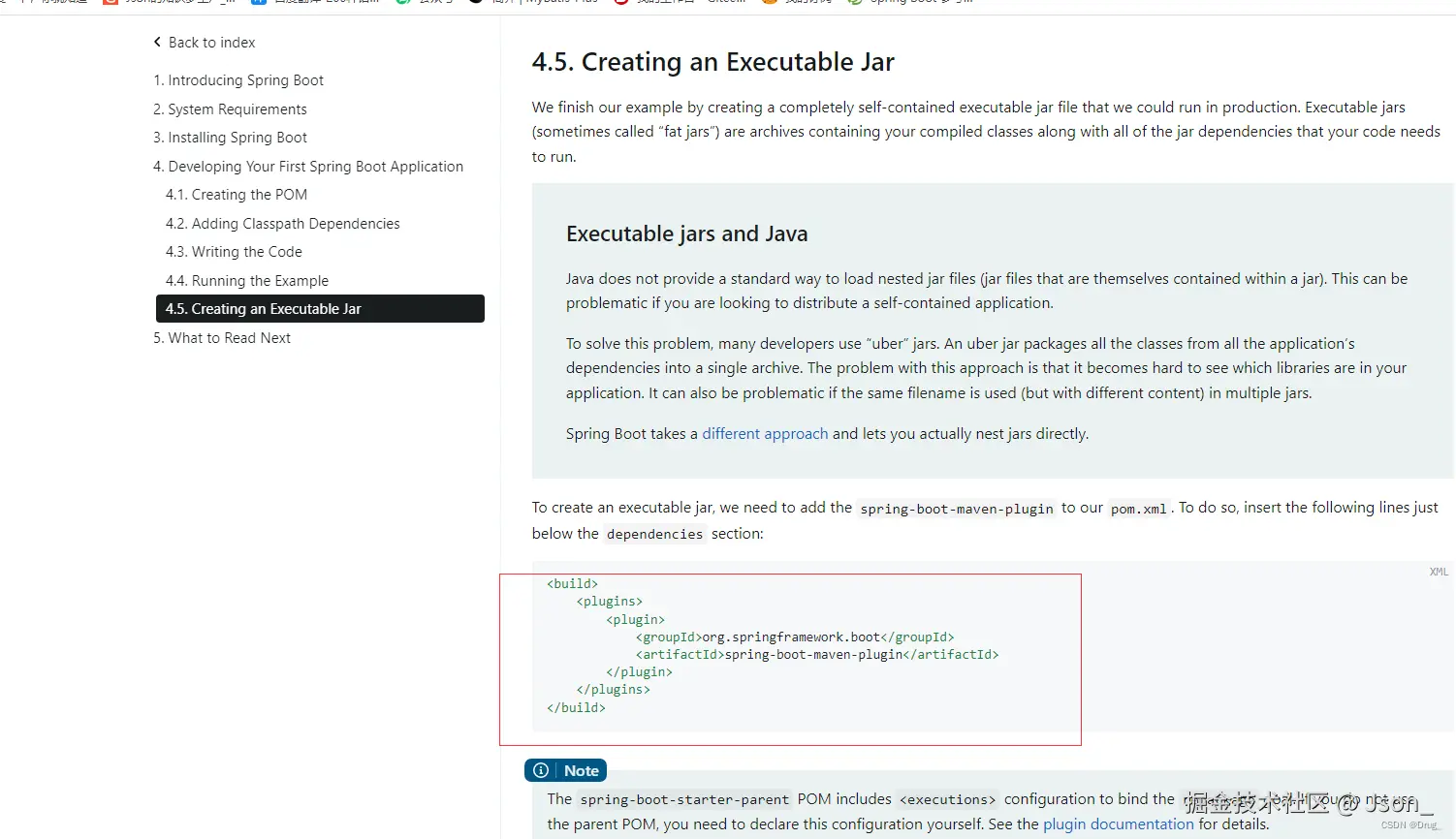Click the inline code 'spring-boot-maven-plugin' in the paragraph

click(957, 509)
